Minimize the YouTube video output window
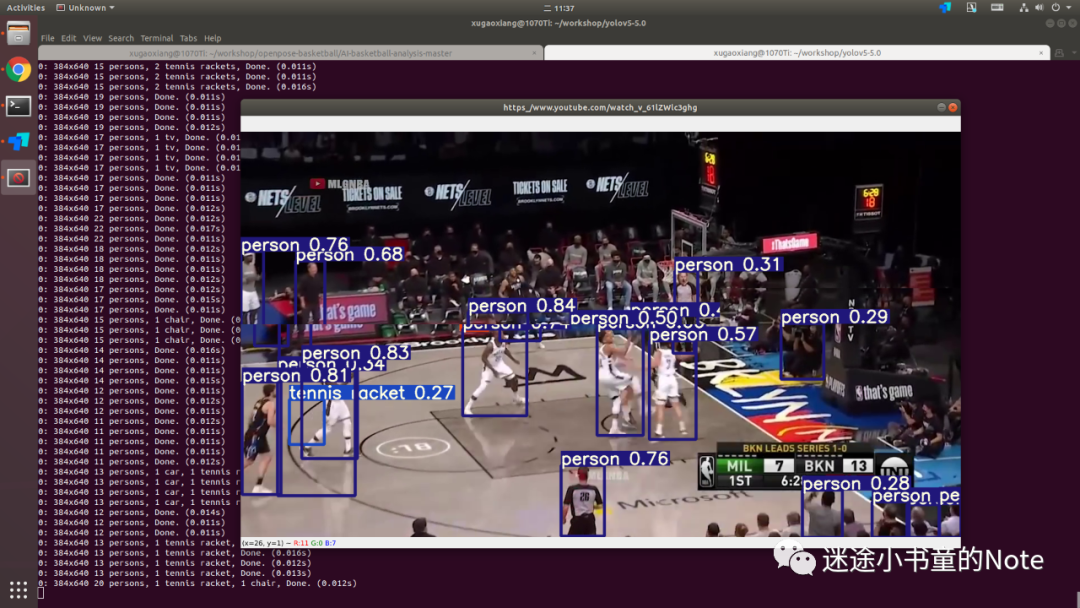Viewport: 1080px width, 608px height. tap(941, 107)
